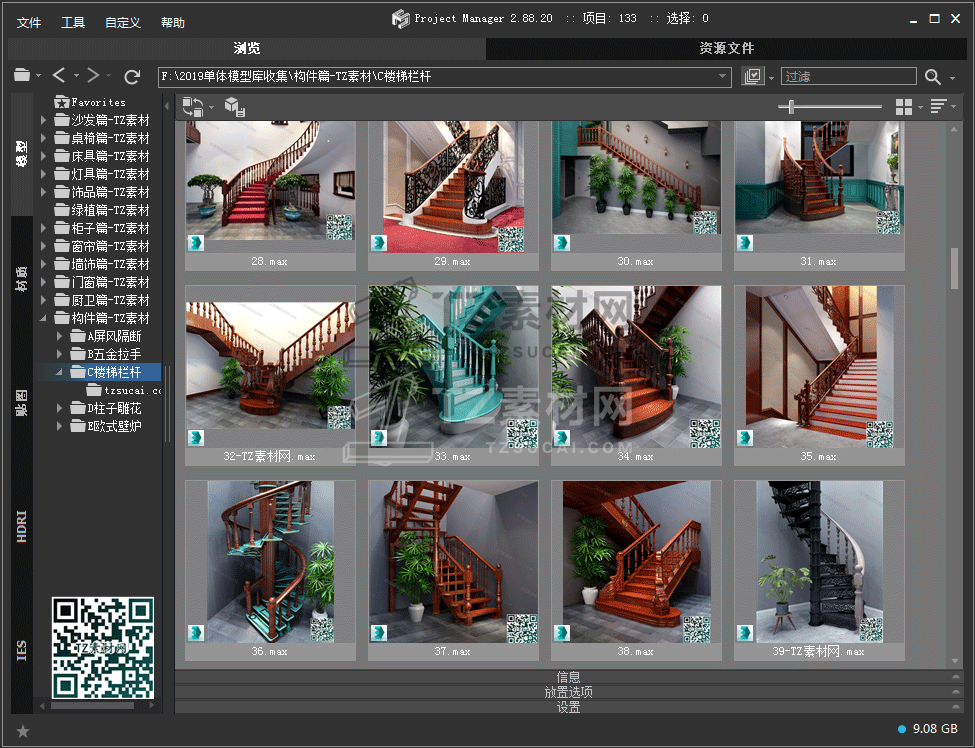Open the 工具 menu

click(73, 22)
